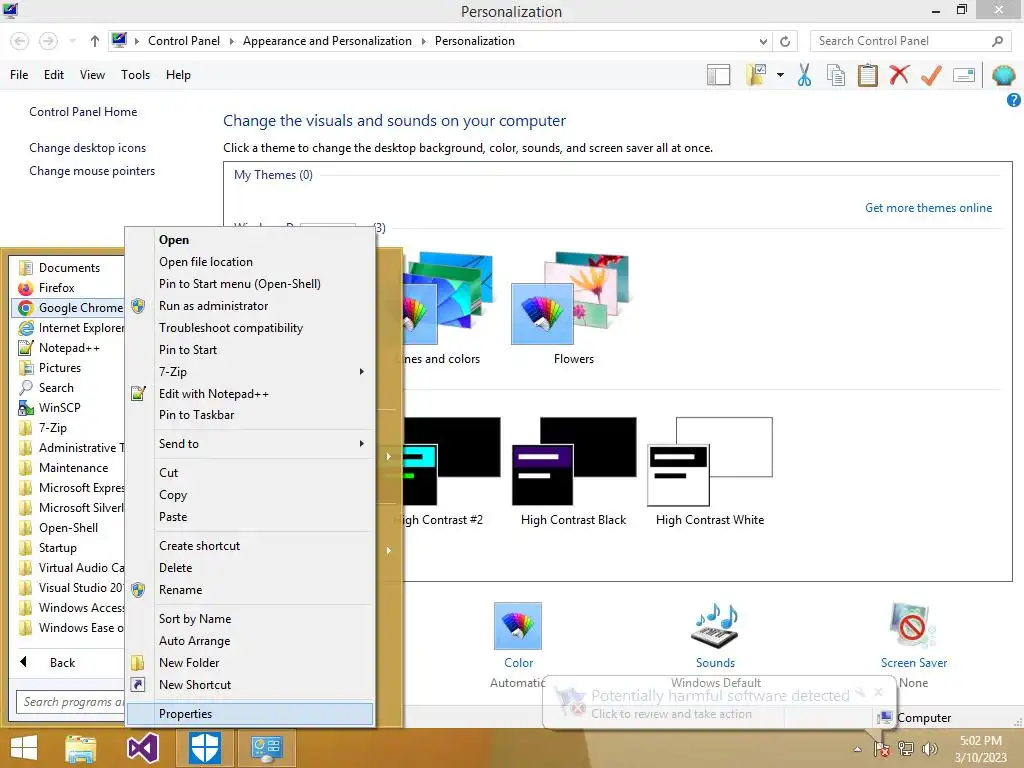The height and width of the screenshot is (768, 1024).
Task: Click the Change desktop icons link
Action: pyautogui.click(x=88, y=148)
